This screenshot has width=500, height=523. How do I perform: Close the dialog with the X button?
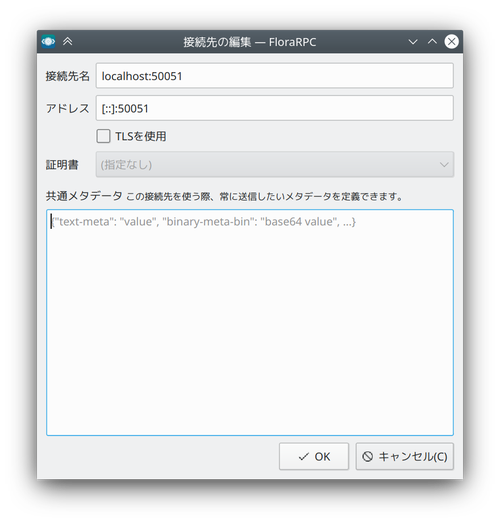(451, 42)
